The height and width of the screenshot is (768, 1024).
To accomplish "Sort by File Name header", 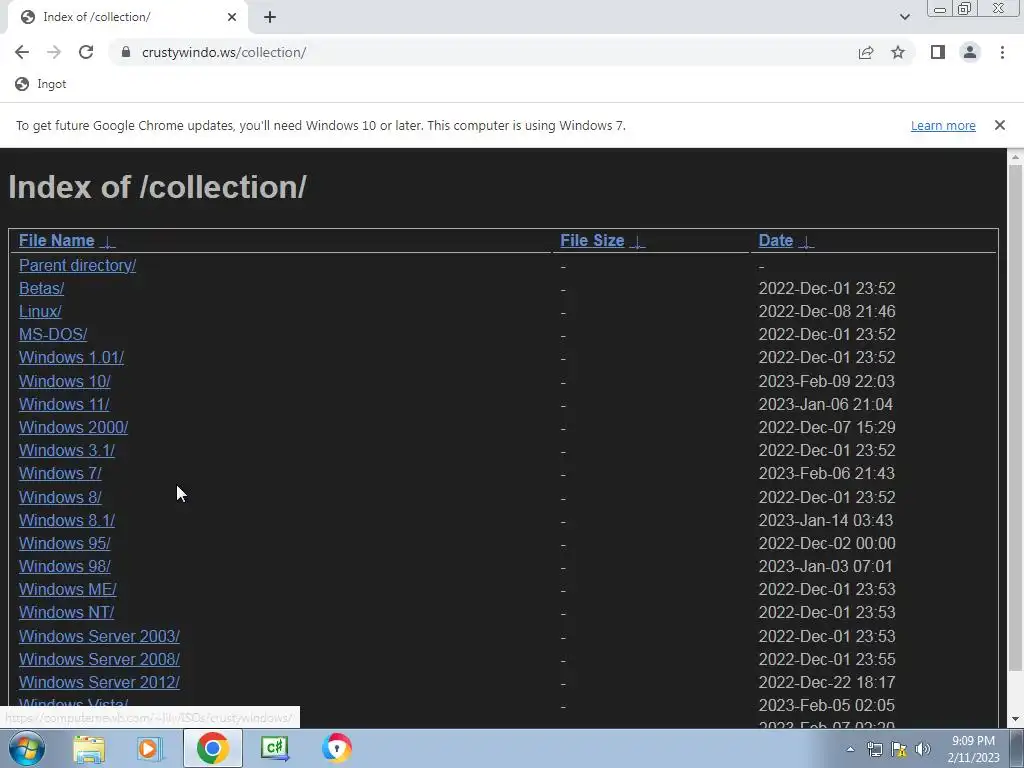I will point(57,240).
